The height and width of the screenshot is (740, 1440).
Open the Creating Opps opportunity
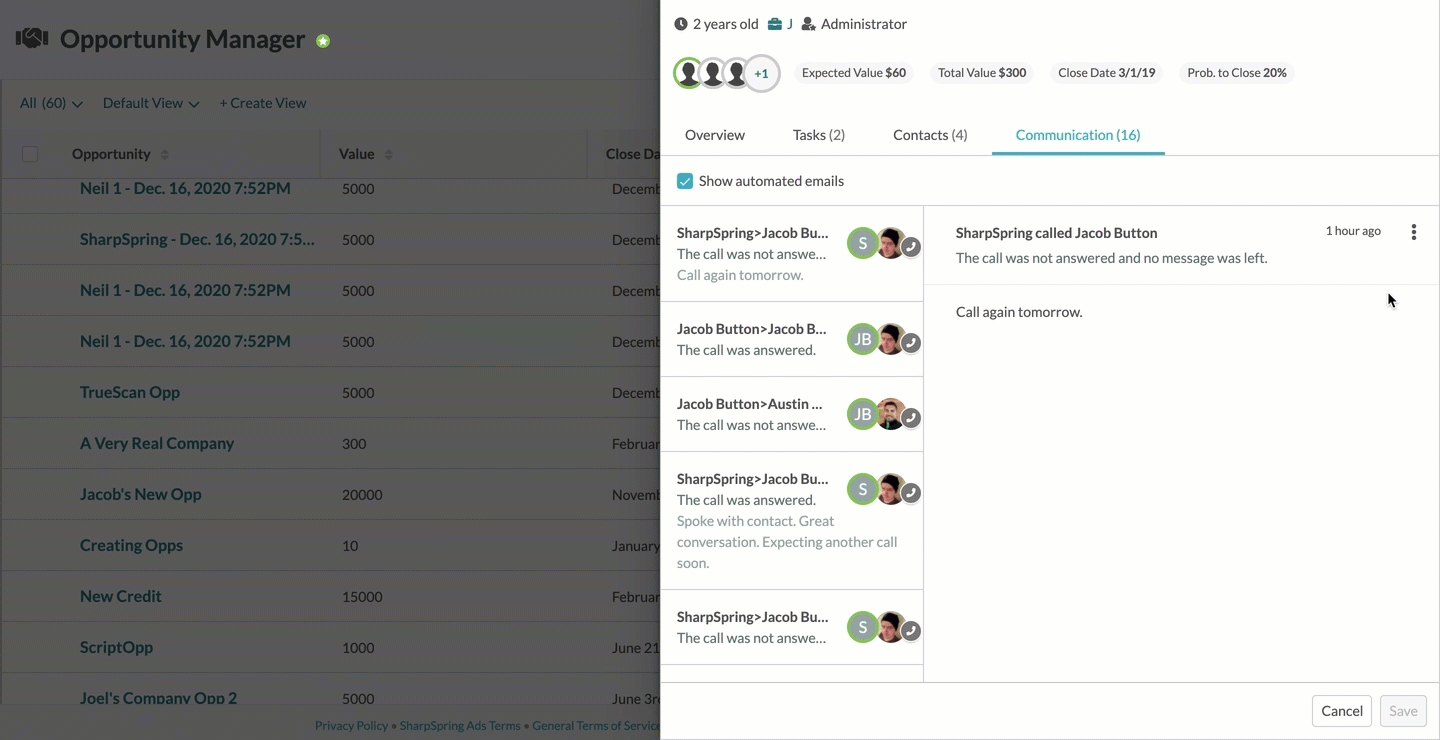tap(131, 545)
